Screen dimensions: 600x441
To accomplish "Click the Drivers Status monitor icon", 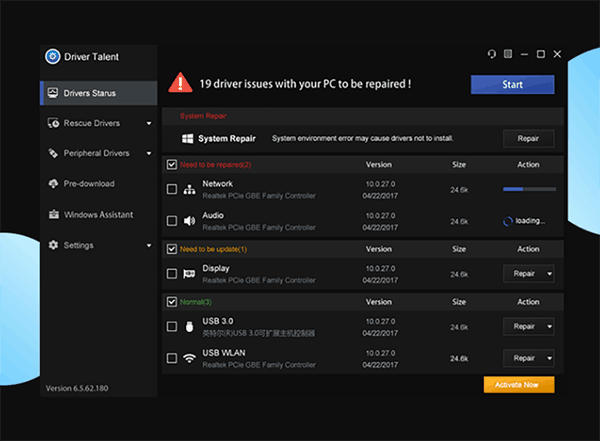I will (x=53, y=93).
